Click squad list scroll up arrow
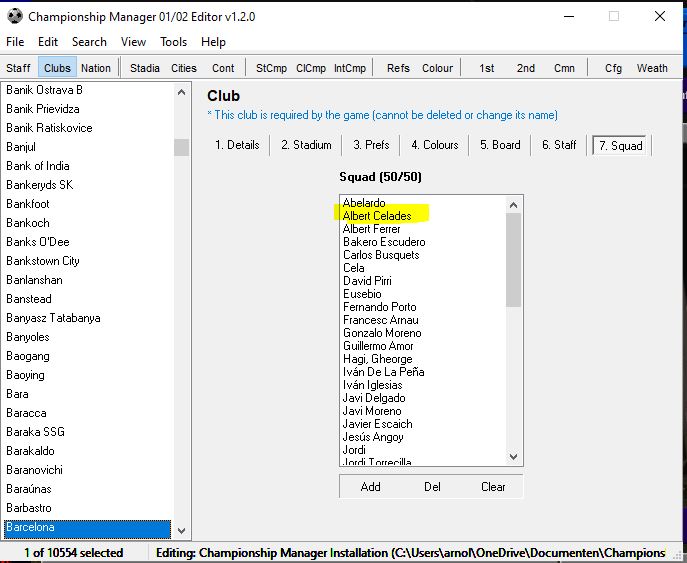Screen dimensions: 687x563 (x=513, y=205)
